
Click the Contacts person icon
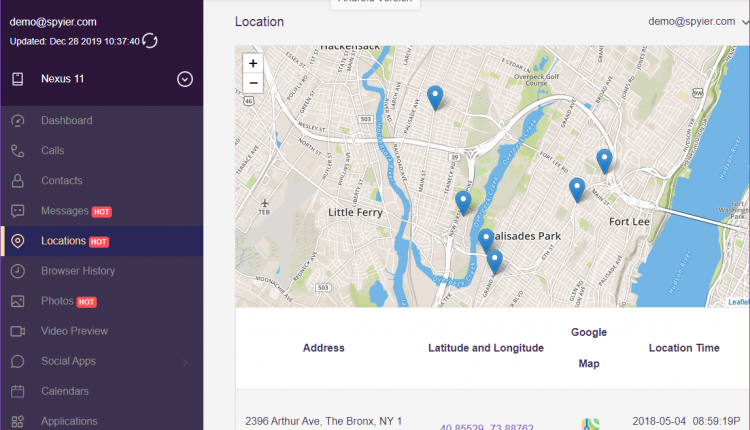pos(18,181)
